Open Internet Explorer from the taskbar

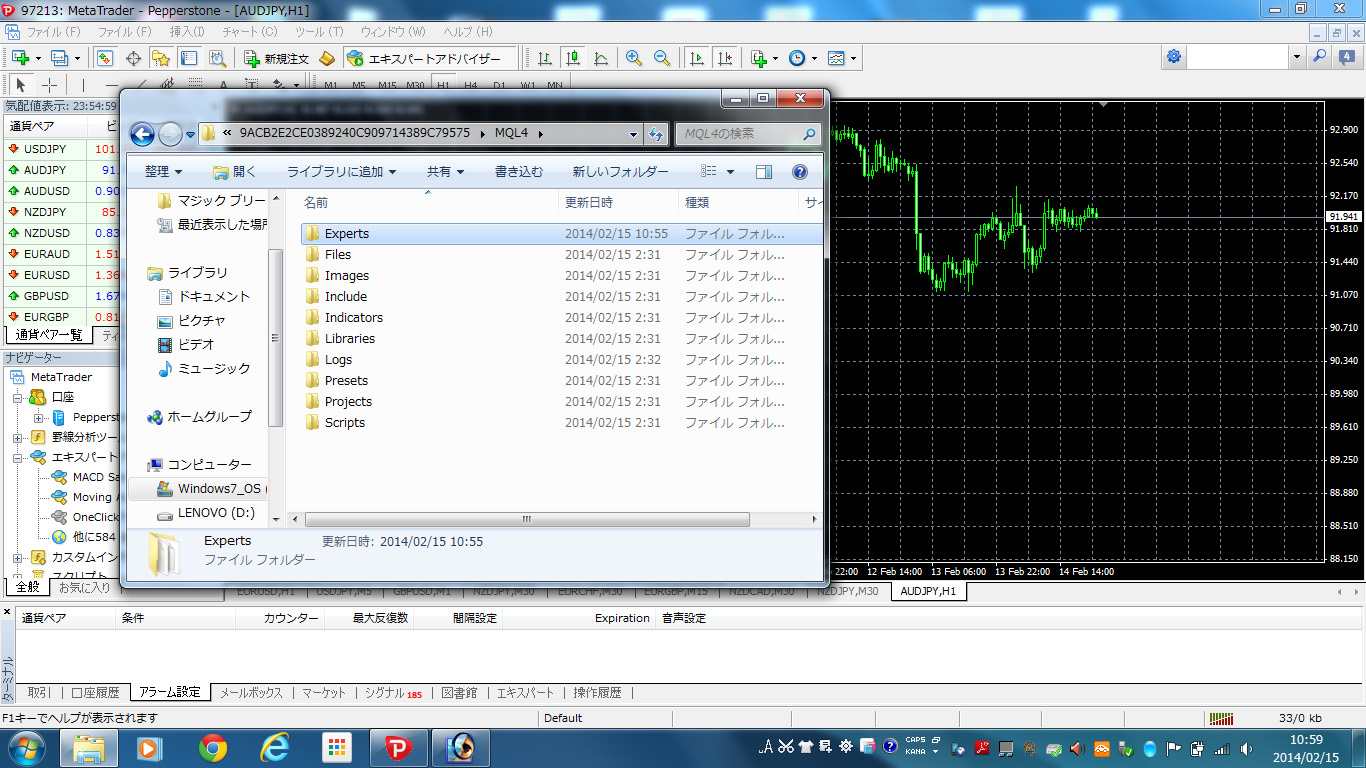275,747
